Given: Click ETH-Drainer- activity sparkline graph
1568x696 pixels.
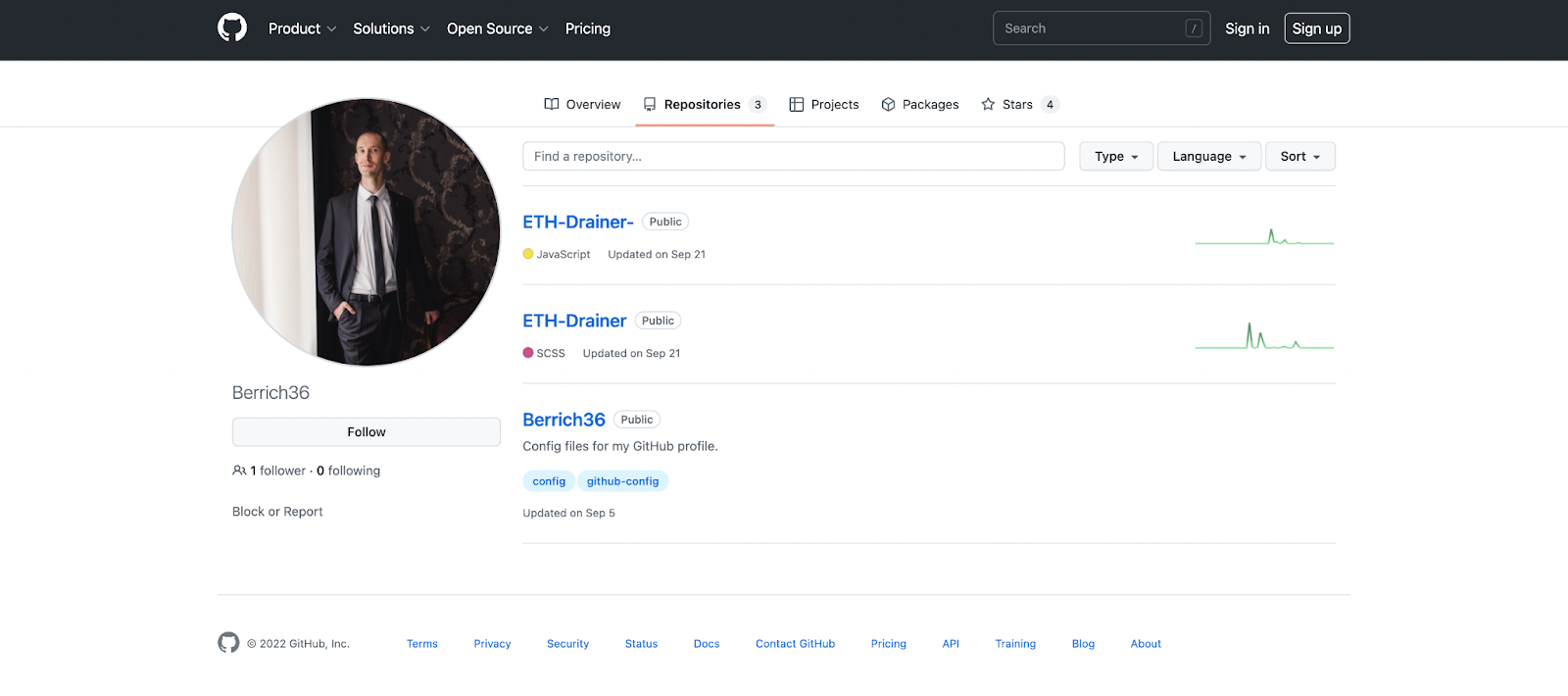Looking at the screenshot, I should tap(1264, 236).
